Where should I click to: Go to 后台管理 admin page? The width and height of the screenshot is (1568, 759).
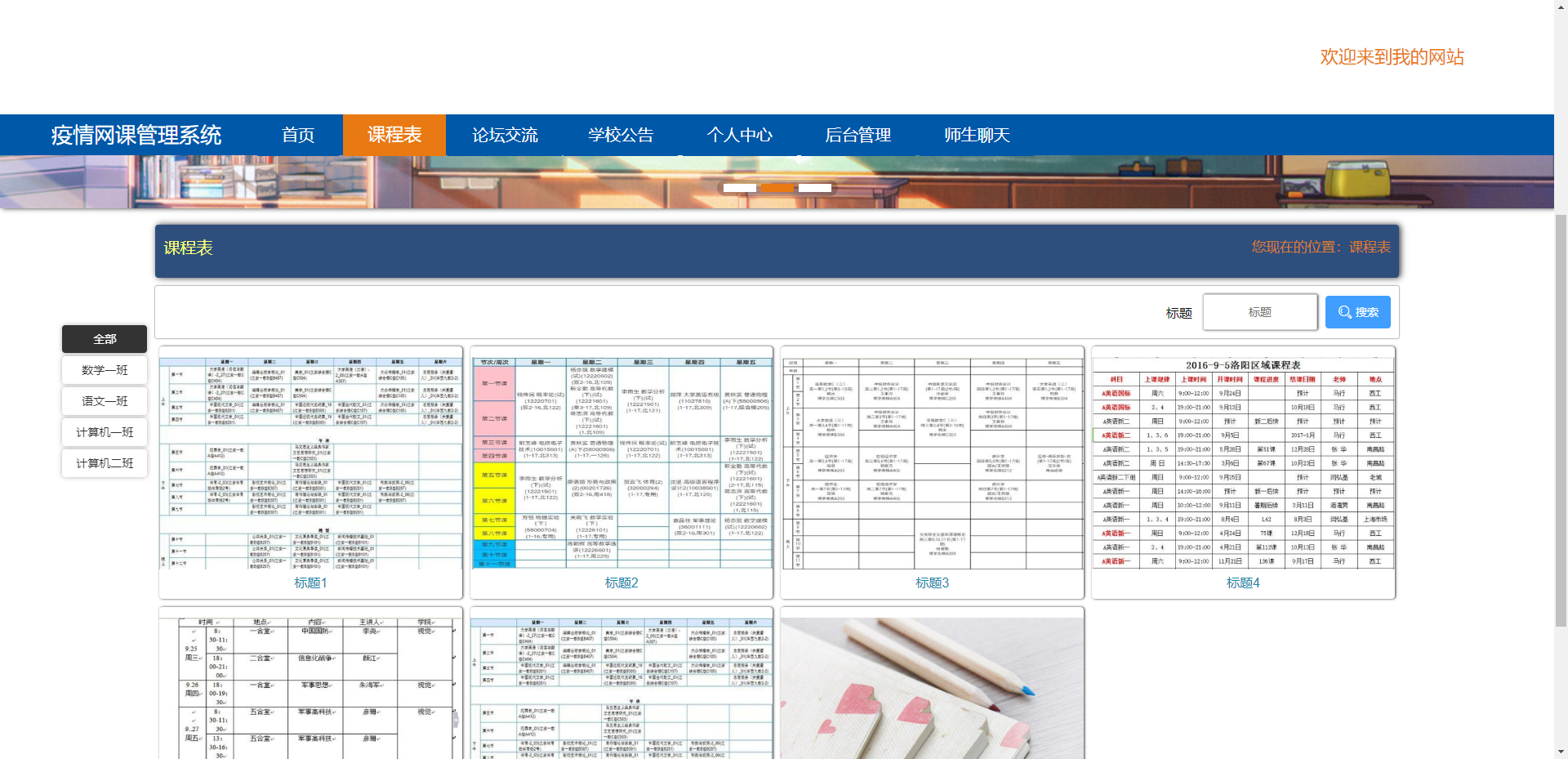point(857,135)
